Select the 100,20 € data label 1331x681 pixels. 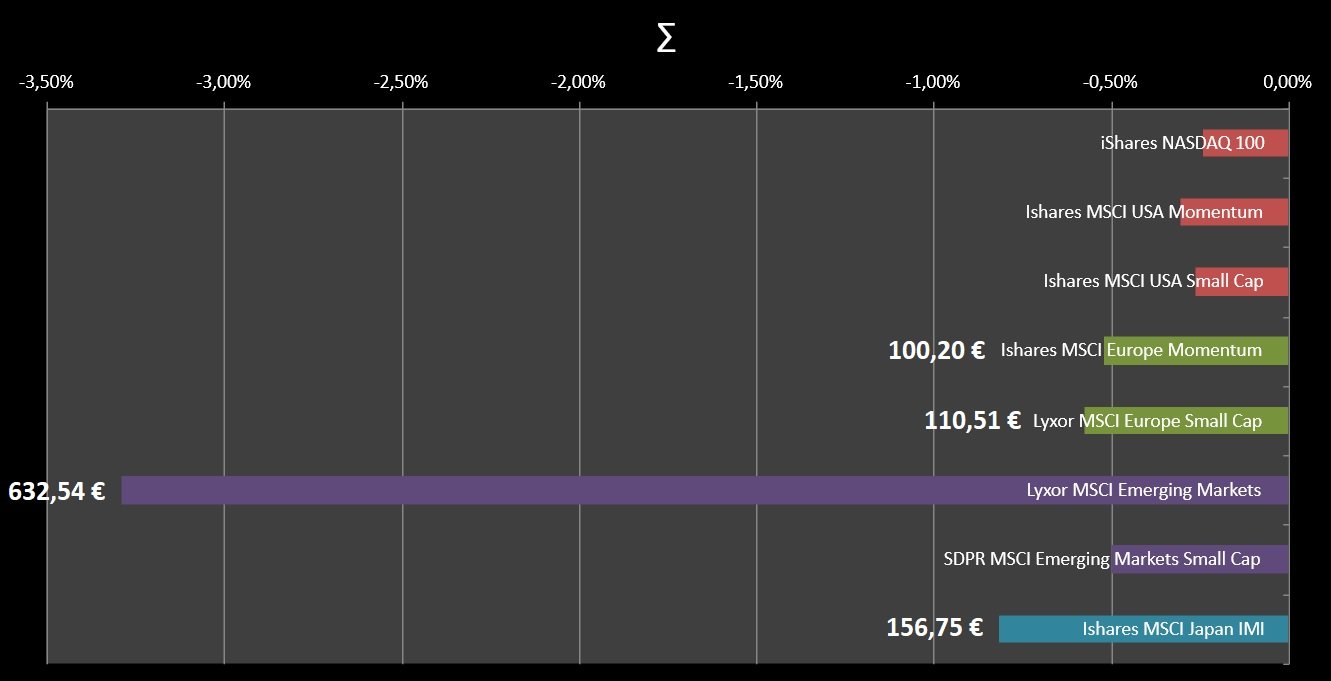[x=937, y=350]
